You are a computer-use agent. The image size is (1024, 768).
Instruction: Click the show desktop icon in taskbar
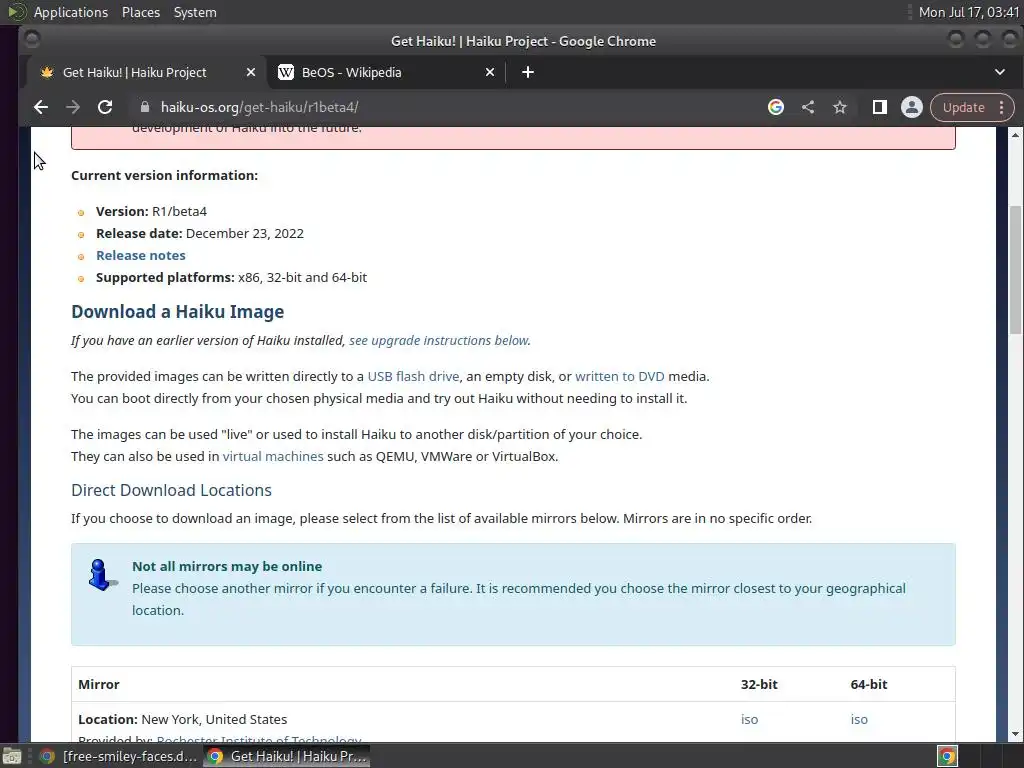point(12,756)
